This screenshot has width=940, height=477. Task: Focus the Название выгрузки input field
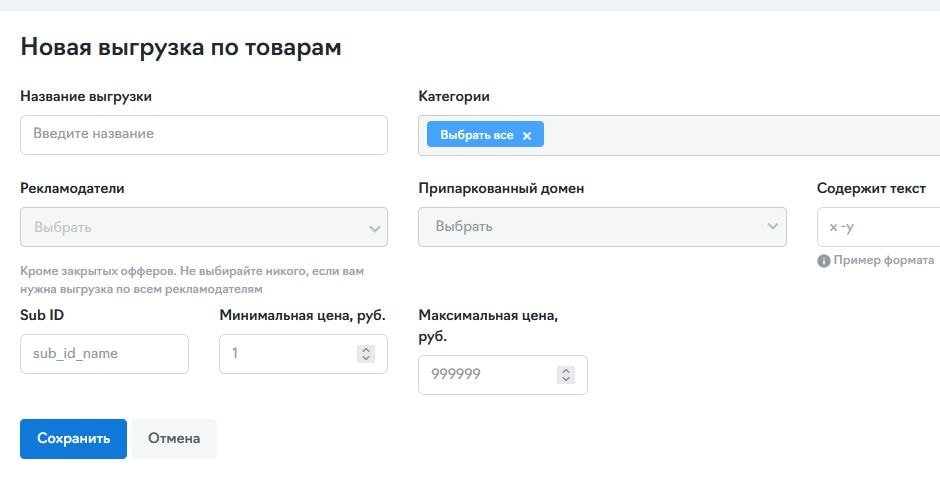pyautogui.click(x=204, y=135)
